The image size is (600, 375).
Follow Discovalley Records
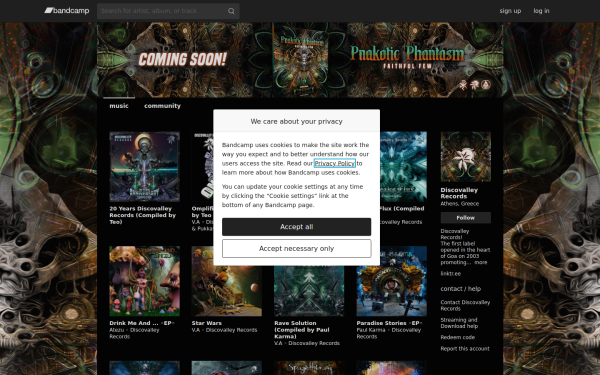[x=466, y=218]
